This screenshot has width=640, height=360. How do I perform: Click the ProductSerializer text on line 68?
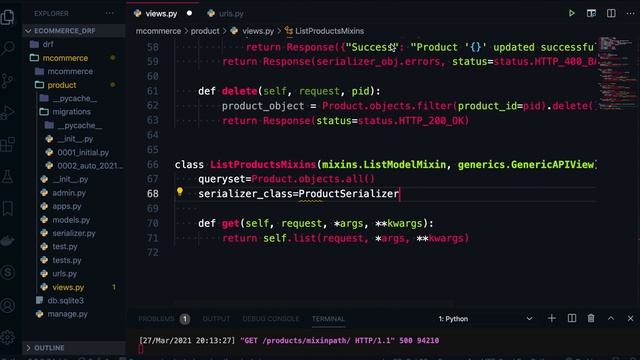(x=349, y=193)
